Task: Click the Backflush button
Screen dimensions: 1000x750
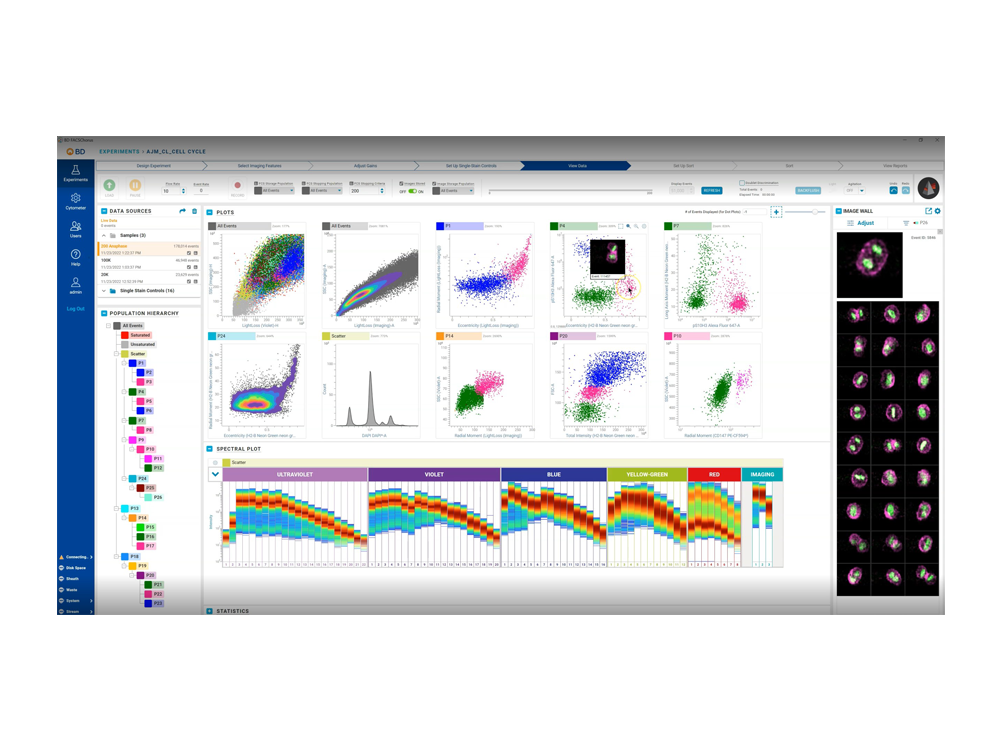Action: [808, 191]
